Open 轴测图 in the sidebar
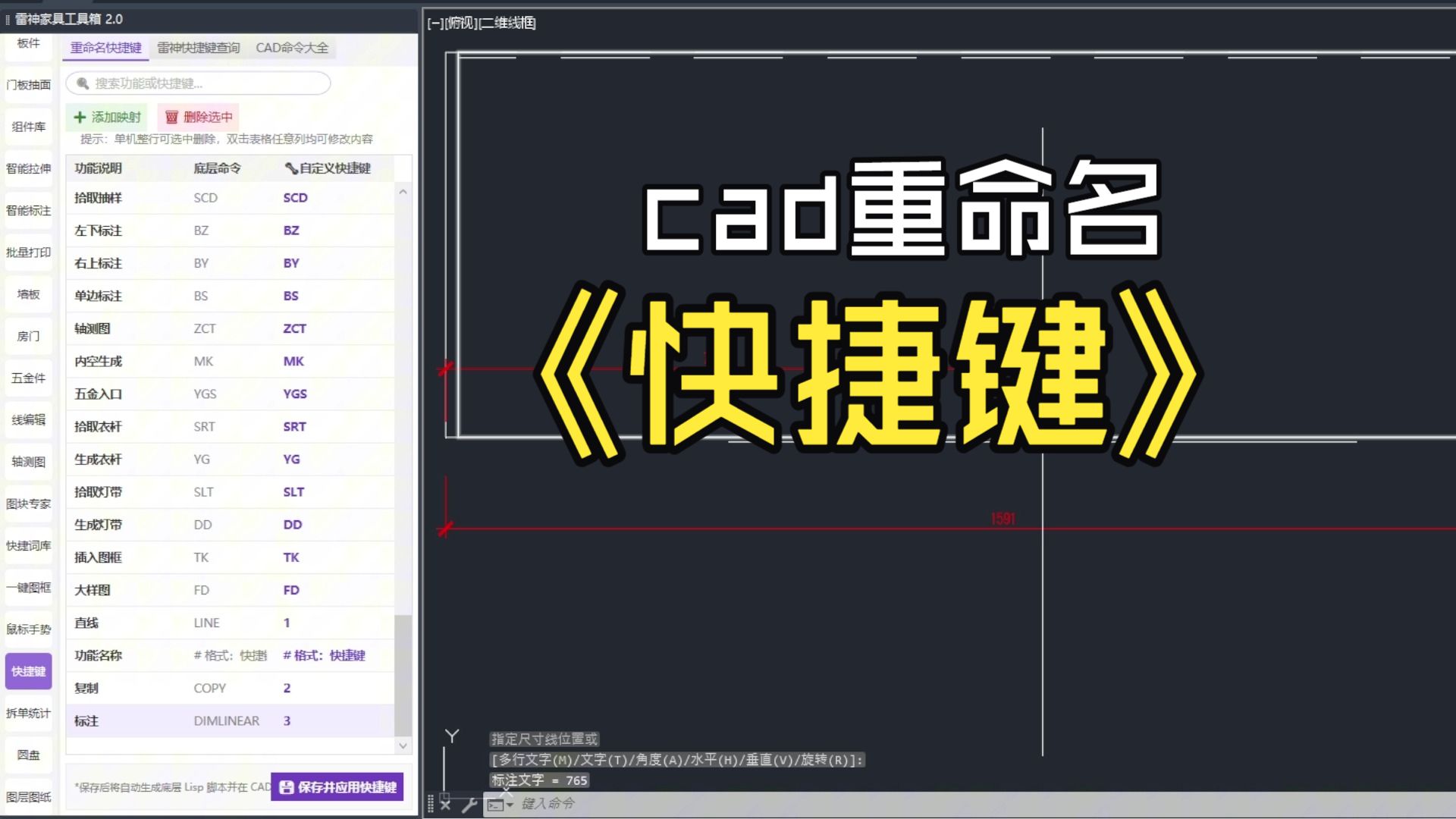 click(29, 462)
